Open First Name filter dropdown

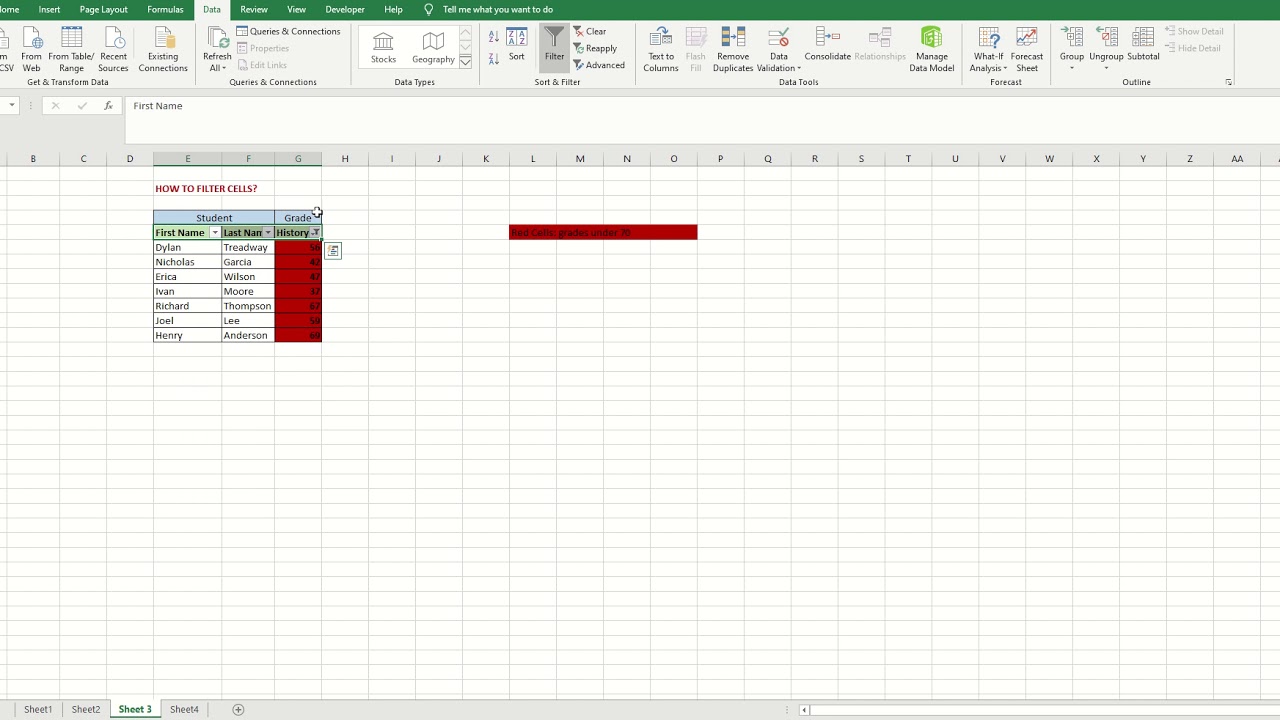coord(215,233)
